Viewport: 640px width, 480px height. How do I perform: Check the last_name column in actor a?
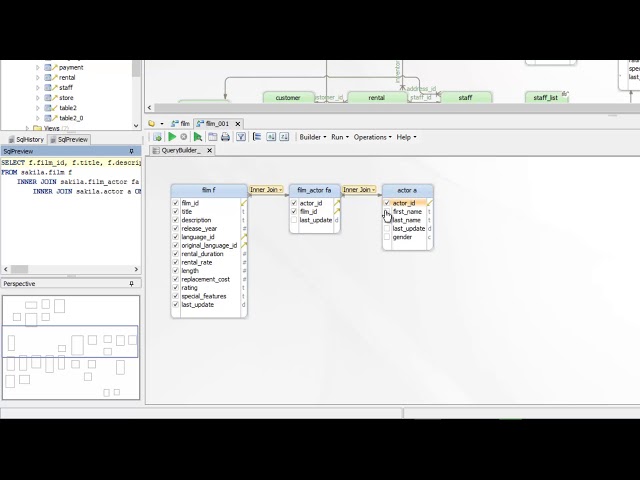point(387,220)
